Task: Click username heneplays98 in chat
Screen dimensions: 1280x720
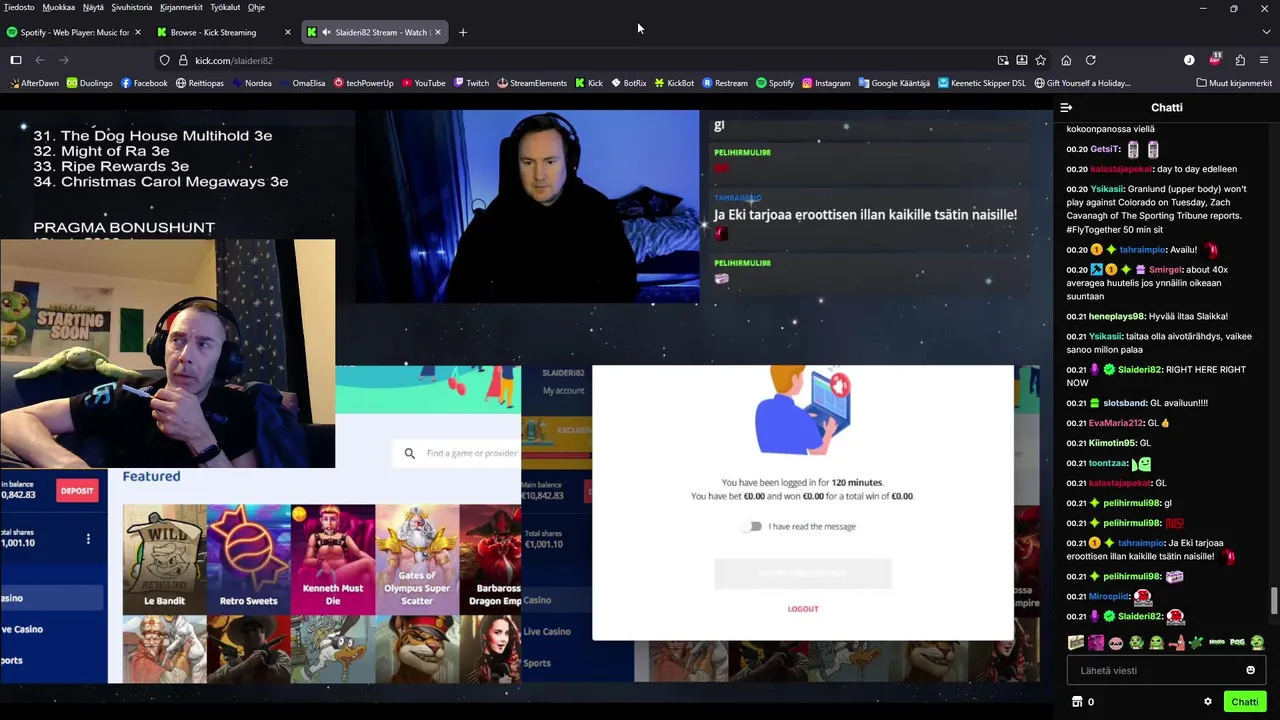Action: [1116, 316]
